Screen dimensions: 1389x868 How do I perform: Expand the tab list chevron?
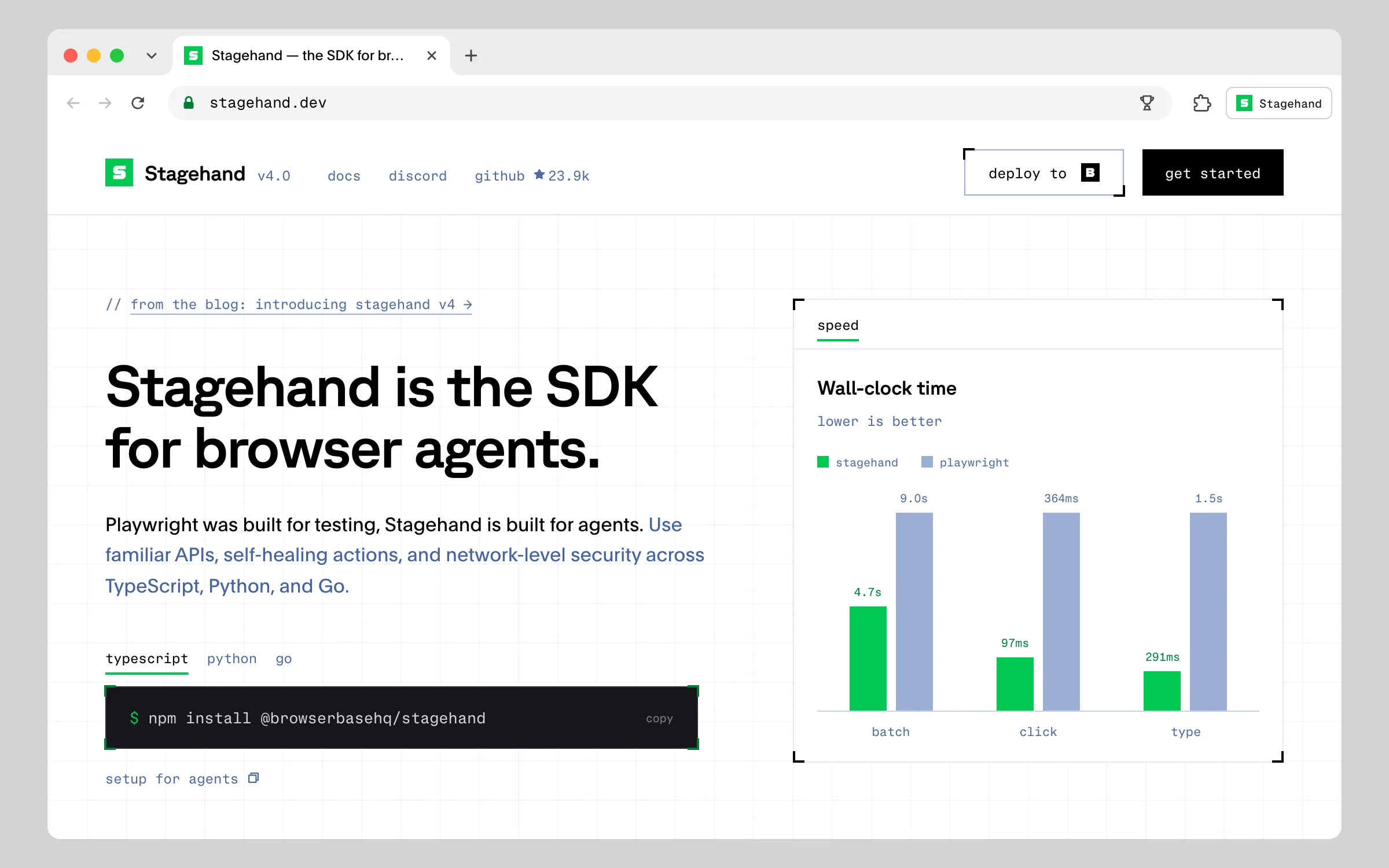pyautogui.click(x=152, y=56)
